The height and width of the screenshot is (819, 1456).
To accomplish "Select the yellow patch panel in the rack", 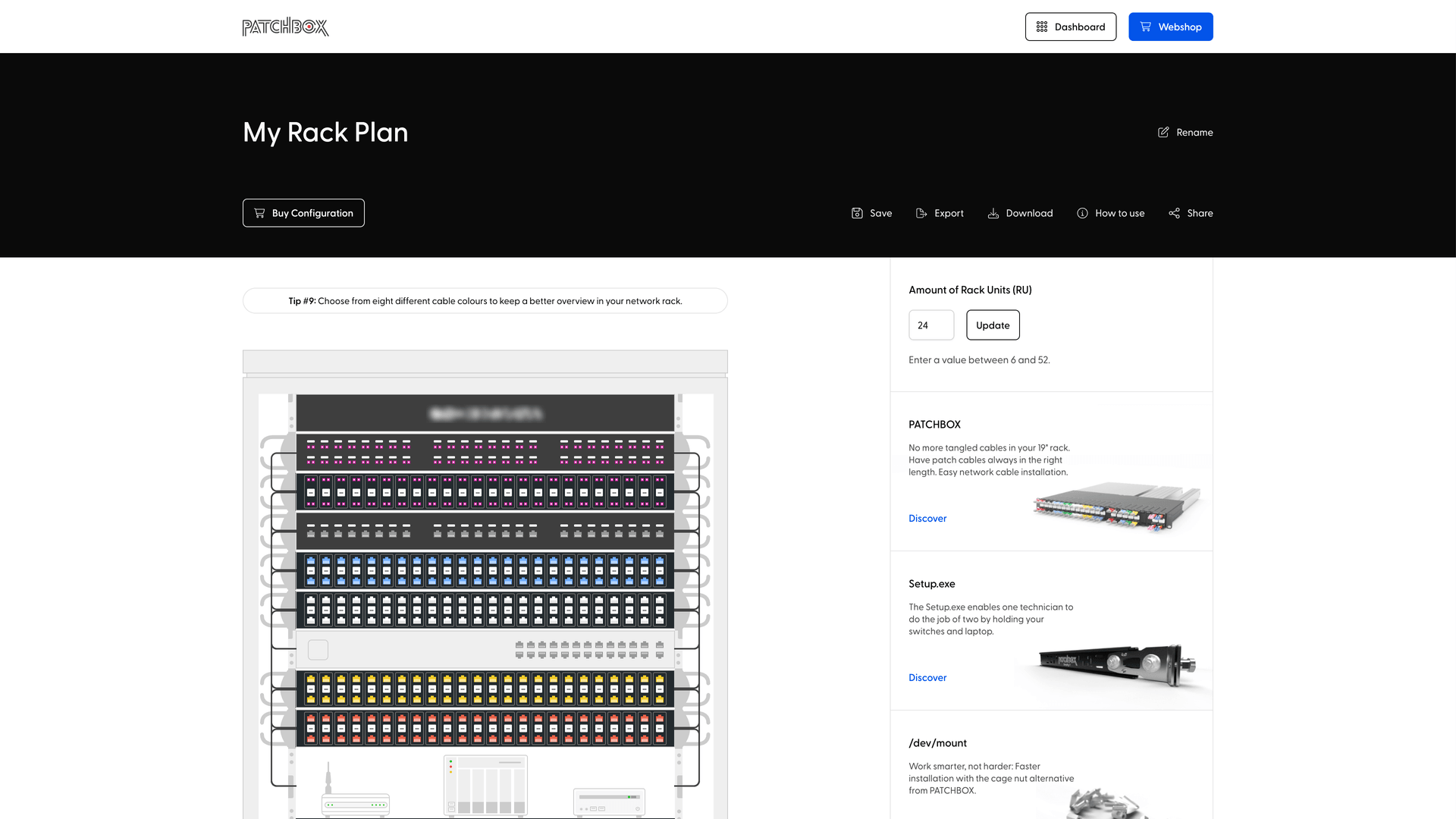I will (x=485, y=689).
